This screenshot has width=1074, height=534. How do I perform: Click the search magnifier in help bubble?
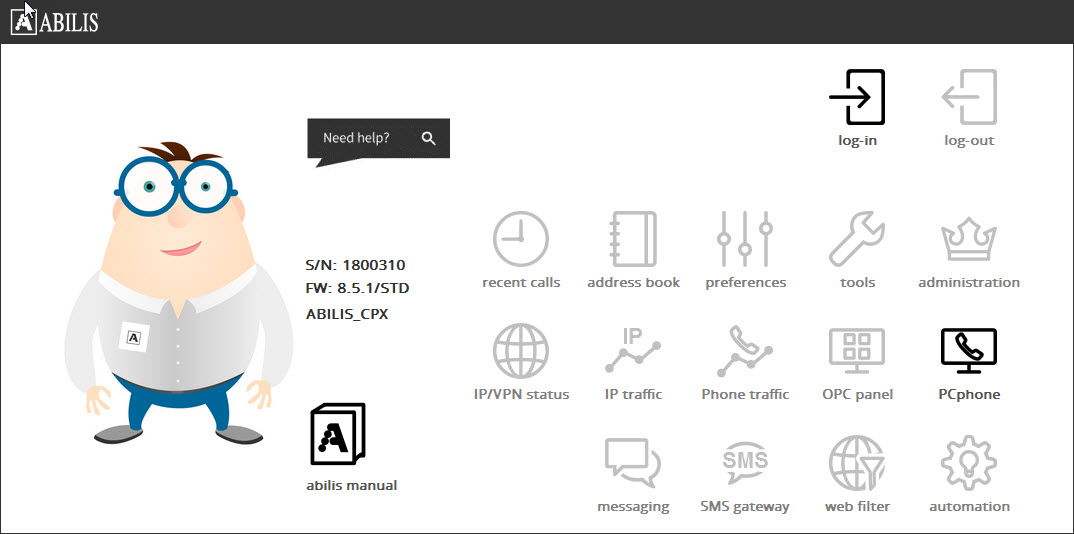click(x=429, y=138)
